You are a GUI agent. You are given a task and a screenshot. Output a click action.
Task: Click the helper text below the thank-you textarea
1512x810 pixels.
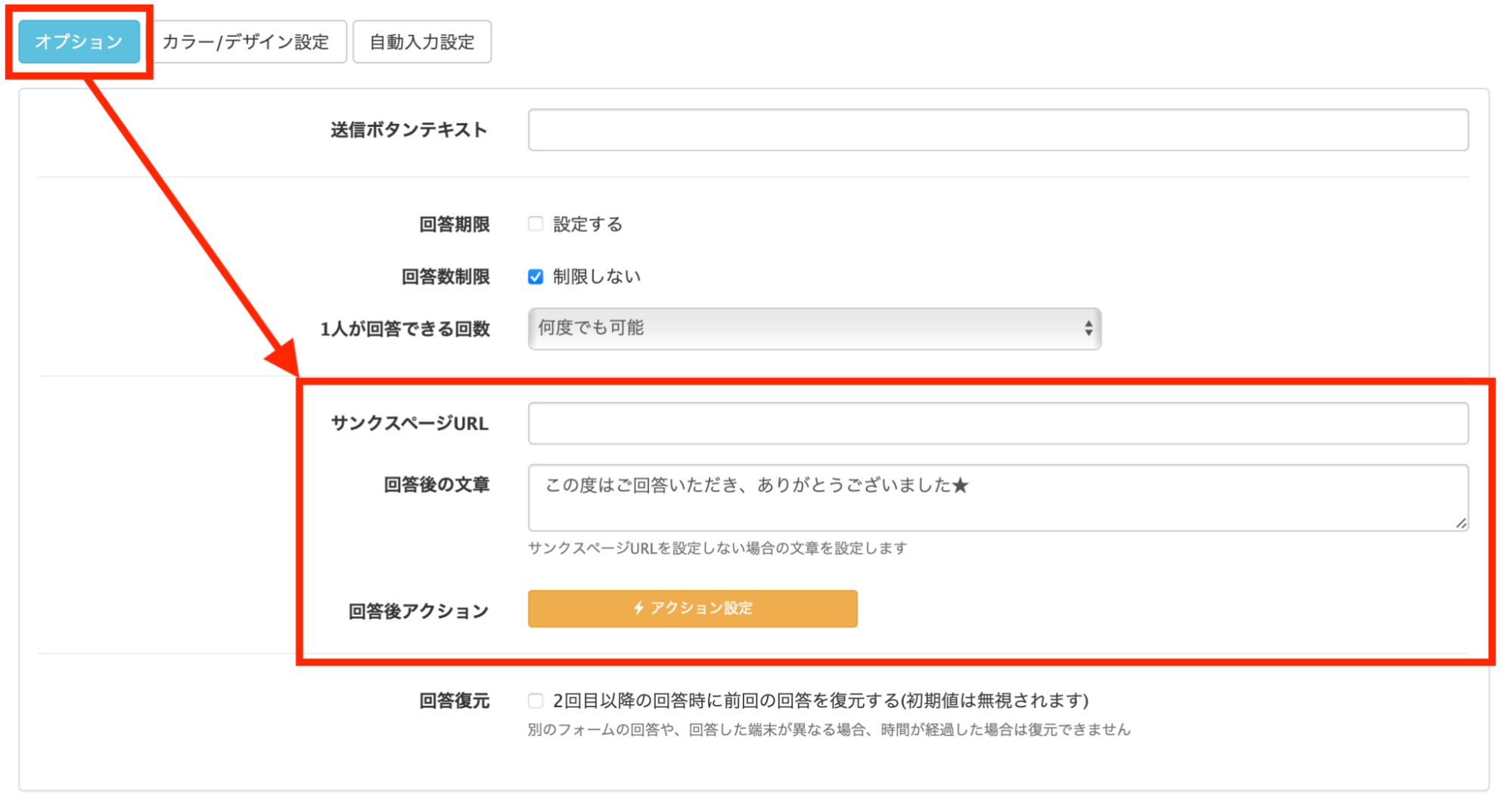point(719,548)
